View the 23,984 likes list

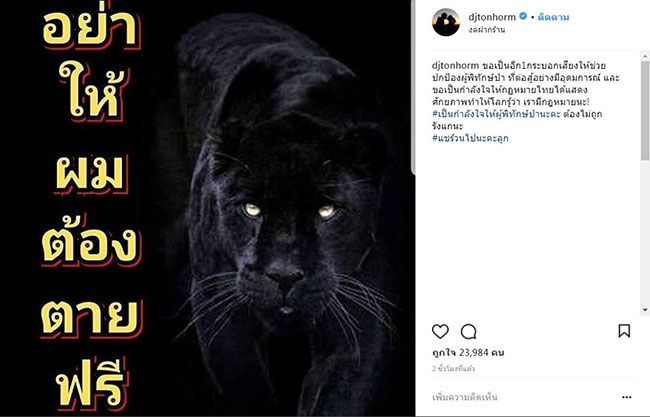click(468, 353)
